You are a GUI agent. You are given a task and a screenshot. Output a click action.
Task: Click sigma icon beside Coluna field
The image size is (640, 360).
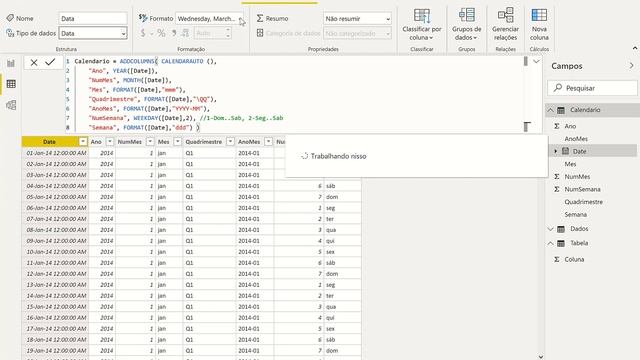[x=557, y=260]
